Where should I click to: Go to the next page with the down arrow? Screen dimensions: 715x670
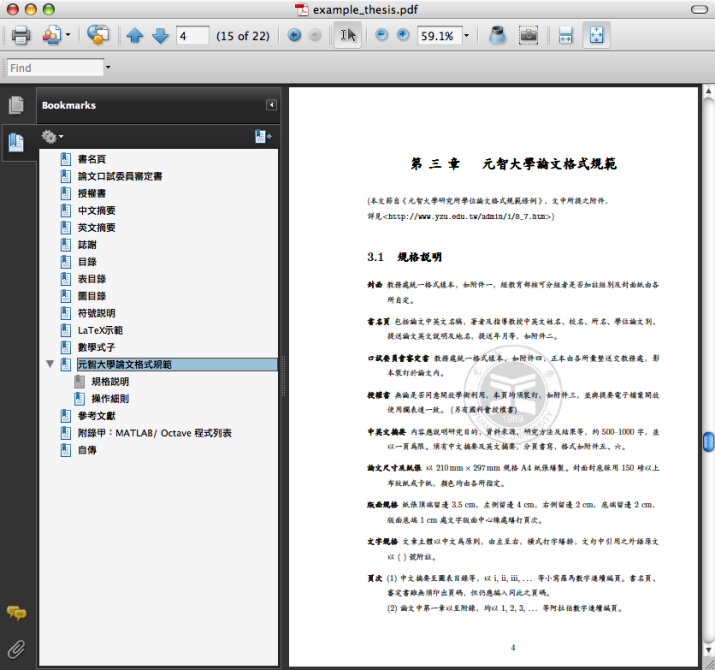coord(160,36)
